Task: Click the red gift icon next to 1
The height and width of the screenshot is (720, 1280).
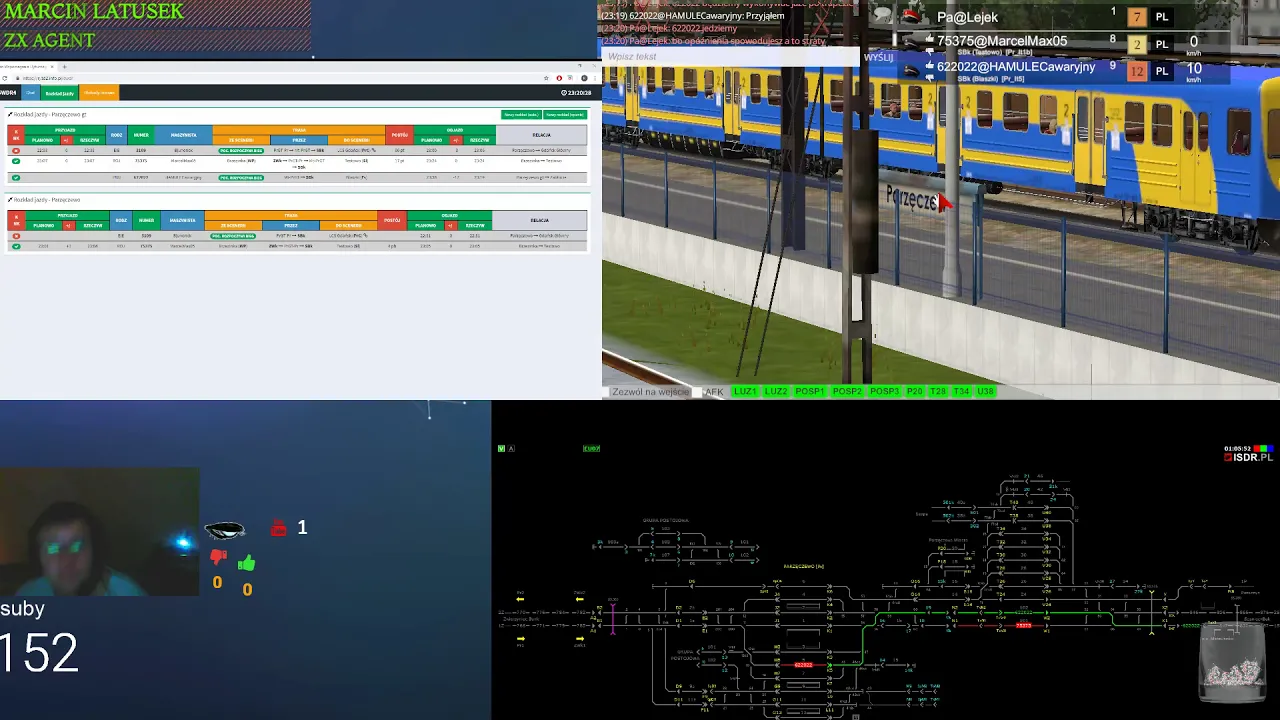Action: 279,528
